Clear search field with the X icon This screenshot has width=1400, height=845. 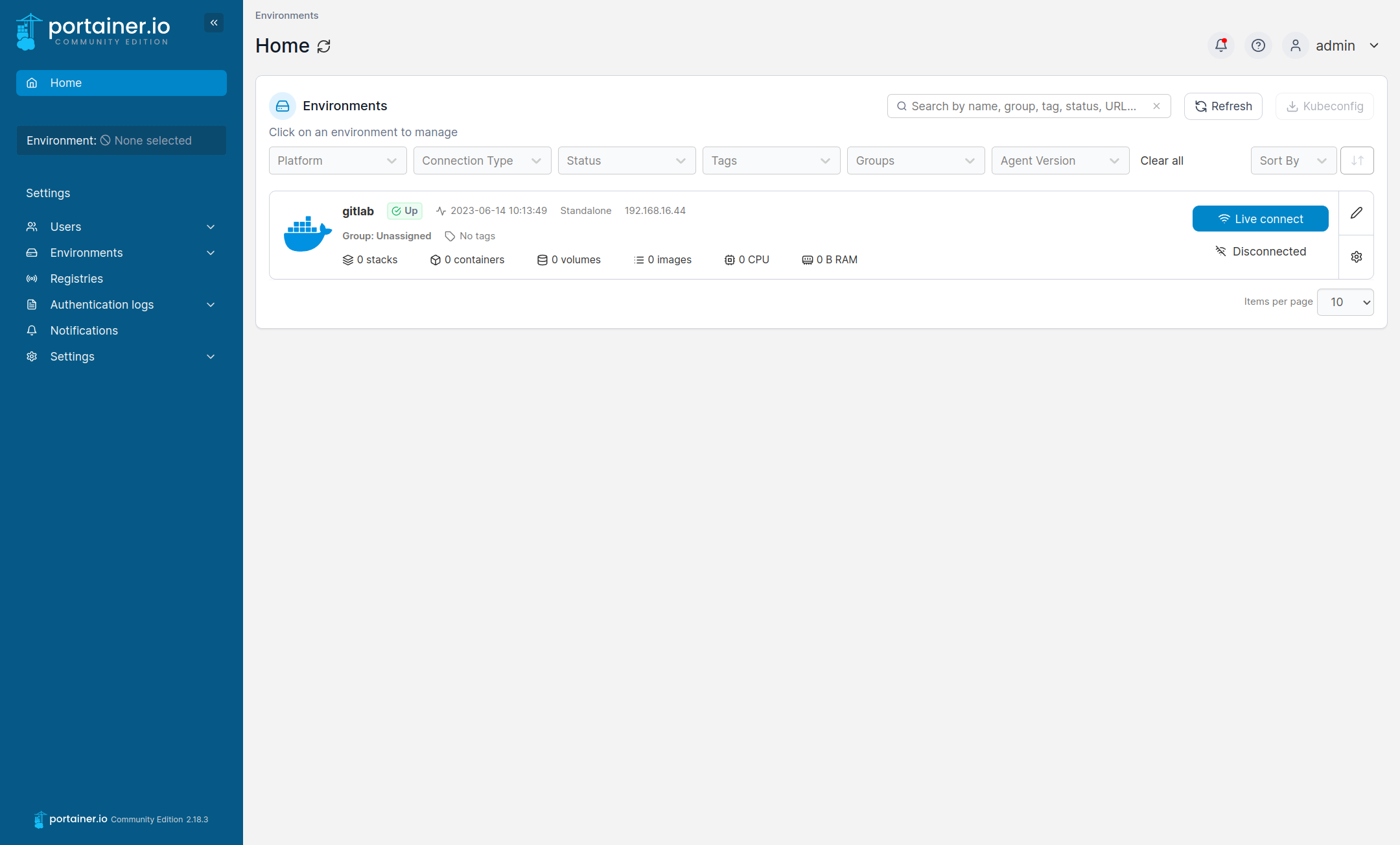point(1156,106)
